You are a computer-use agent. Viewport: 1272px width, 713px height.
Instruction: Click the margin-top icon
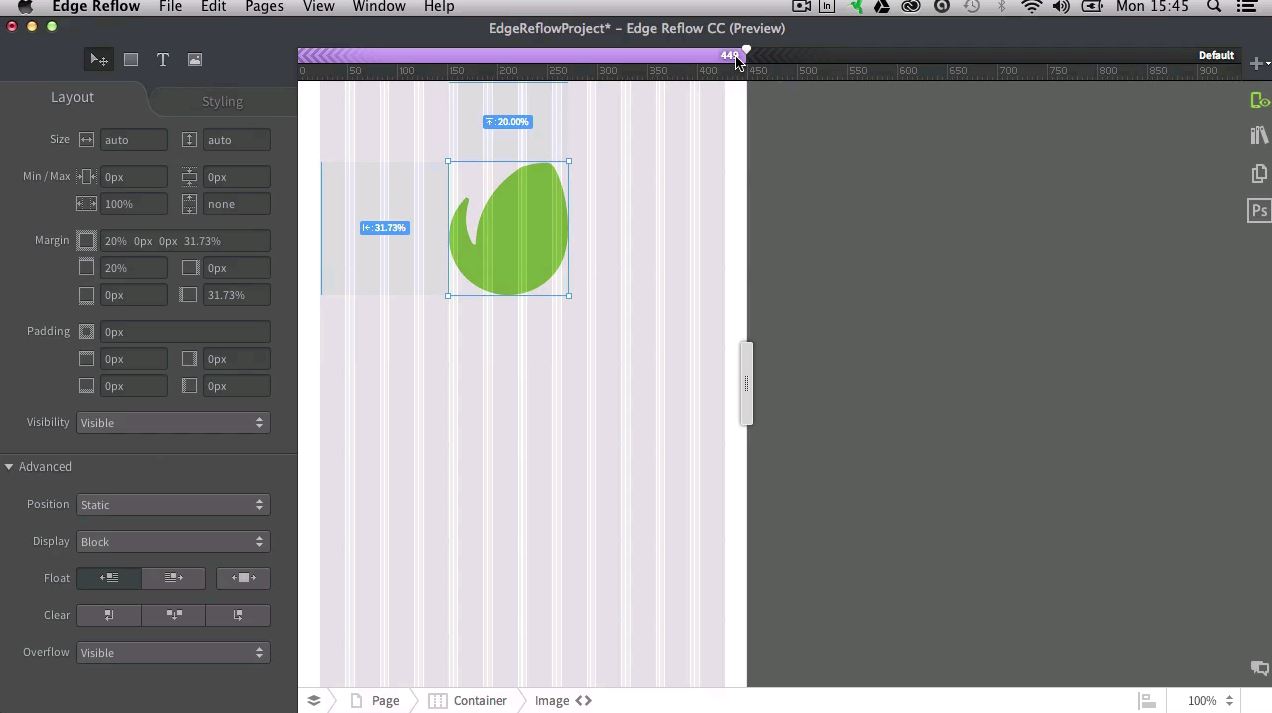point(86,268)
